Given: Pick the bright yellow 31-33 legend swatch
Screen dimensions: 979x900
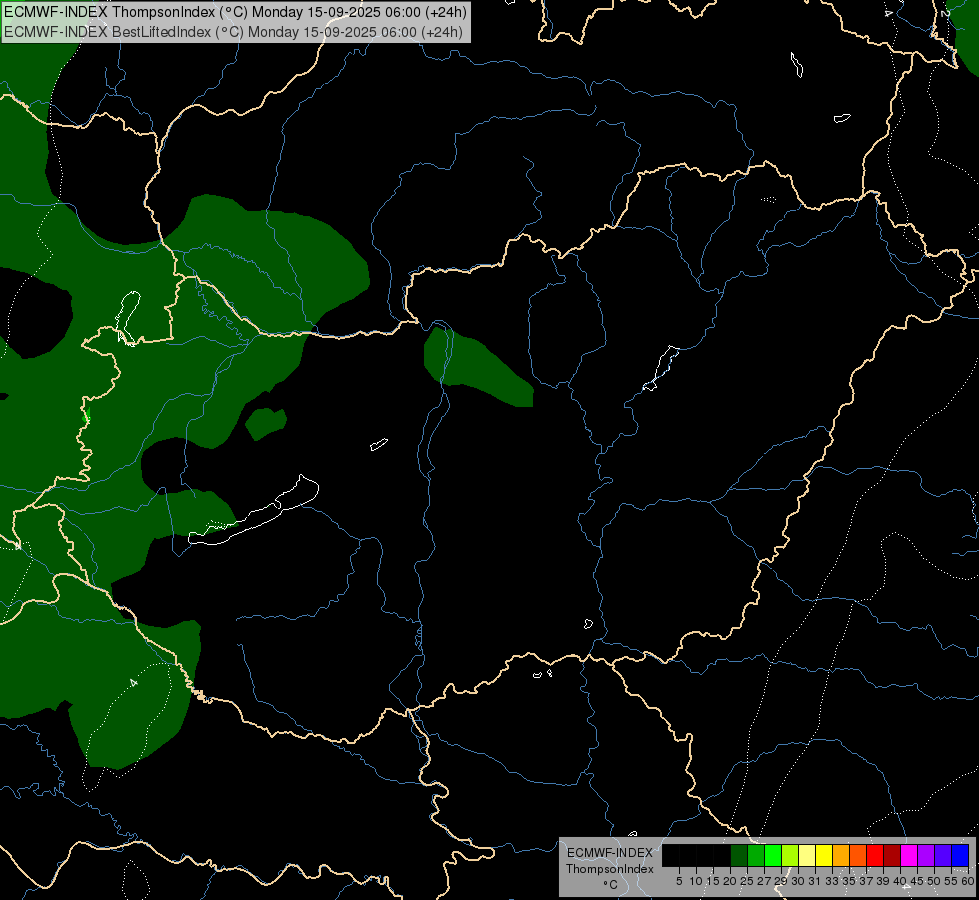Looking at the screenshot, I should [824, 855].
